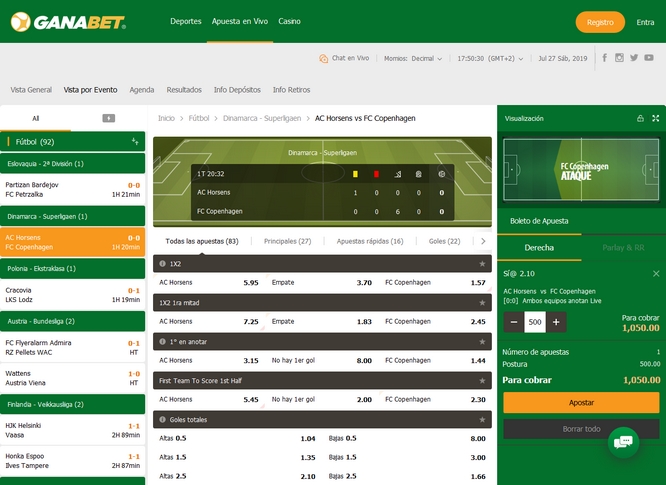
Task: Bet on AC Horsens at 5.95 in 1X2
Action: tap(209, 282)
